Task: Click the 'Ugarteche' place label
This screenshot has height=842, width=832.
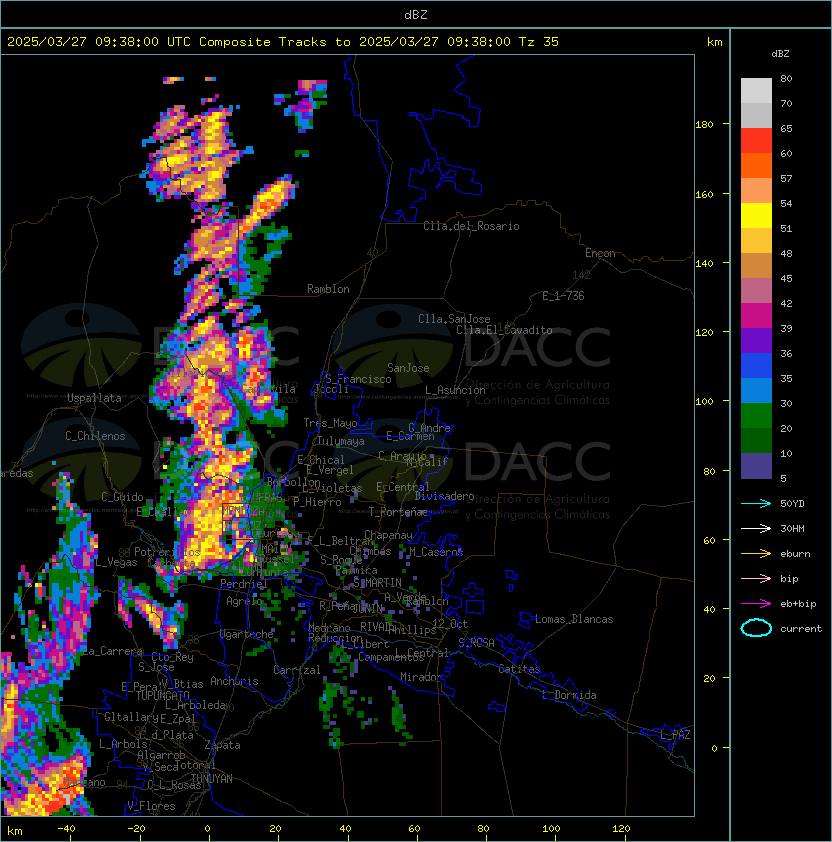Action: (247, 634)
